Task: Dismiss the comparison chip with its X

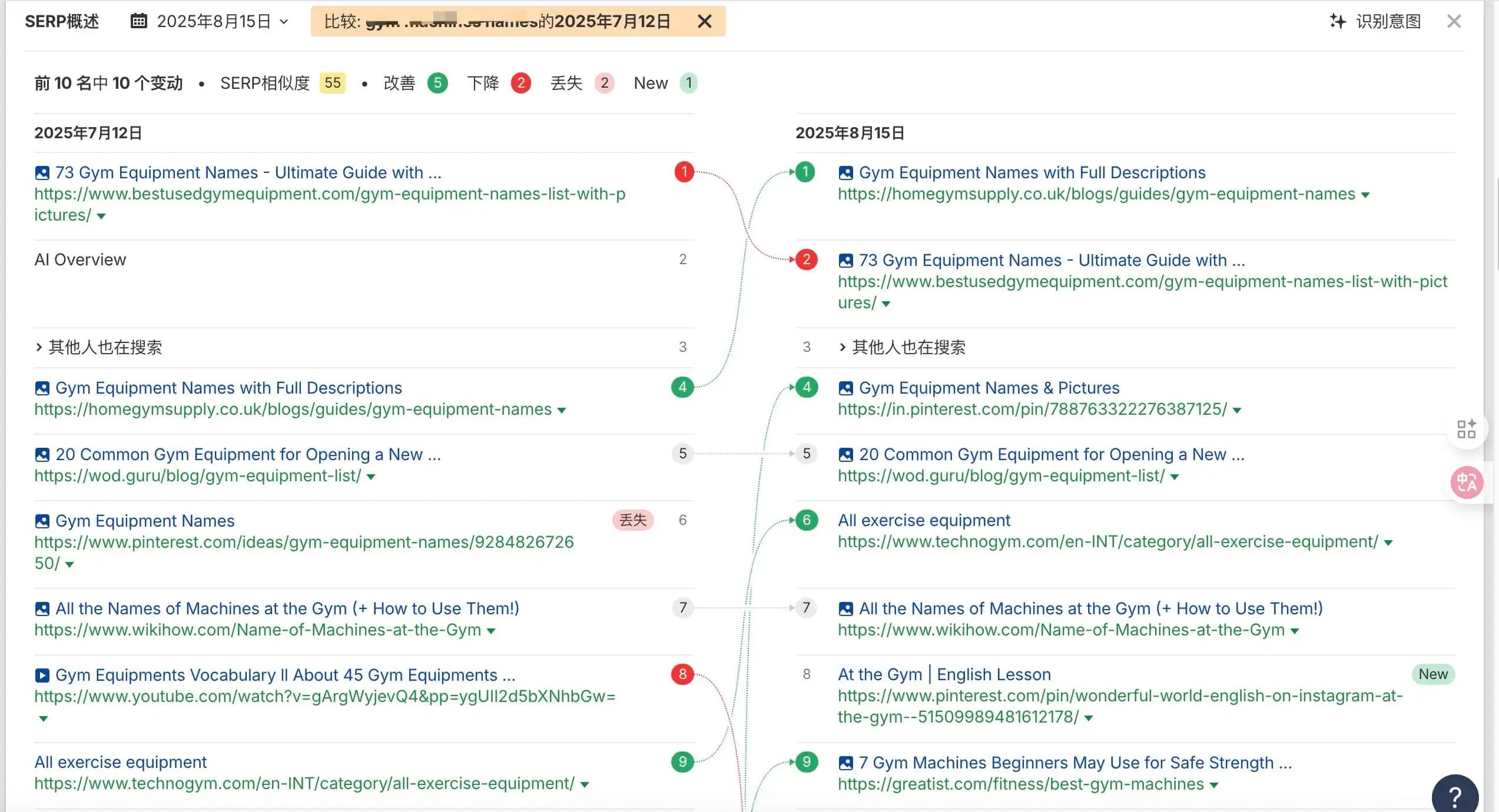Action: 704,21
